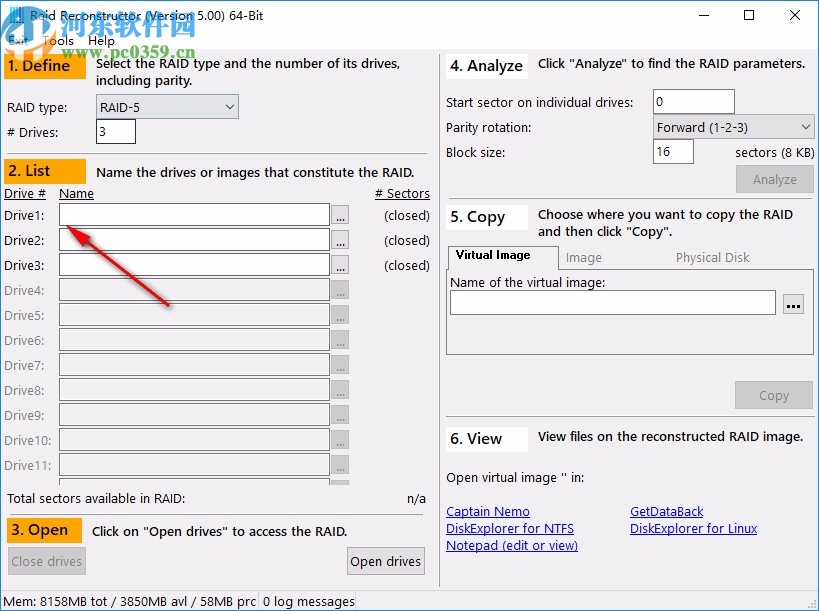Minimize the Raid Reconstructor window
The height and width of the screenshot is (611, 819).
[704, 15]
